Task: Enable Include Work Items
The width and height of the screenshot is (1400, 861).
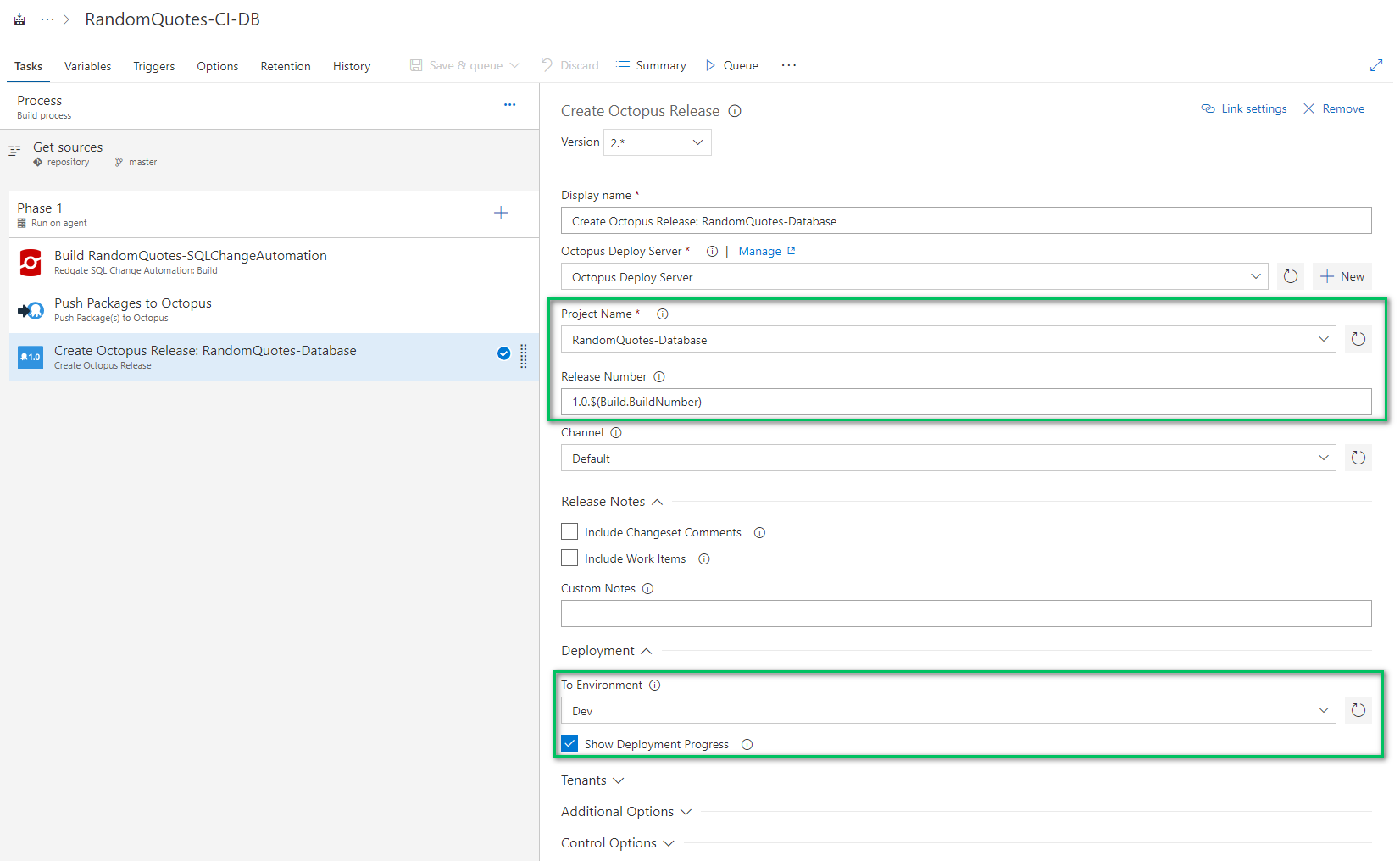Action: 569,558
